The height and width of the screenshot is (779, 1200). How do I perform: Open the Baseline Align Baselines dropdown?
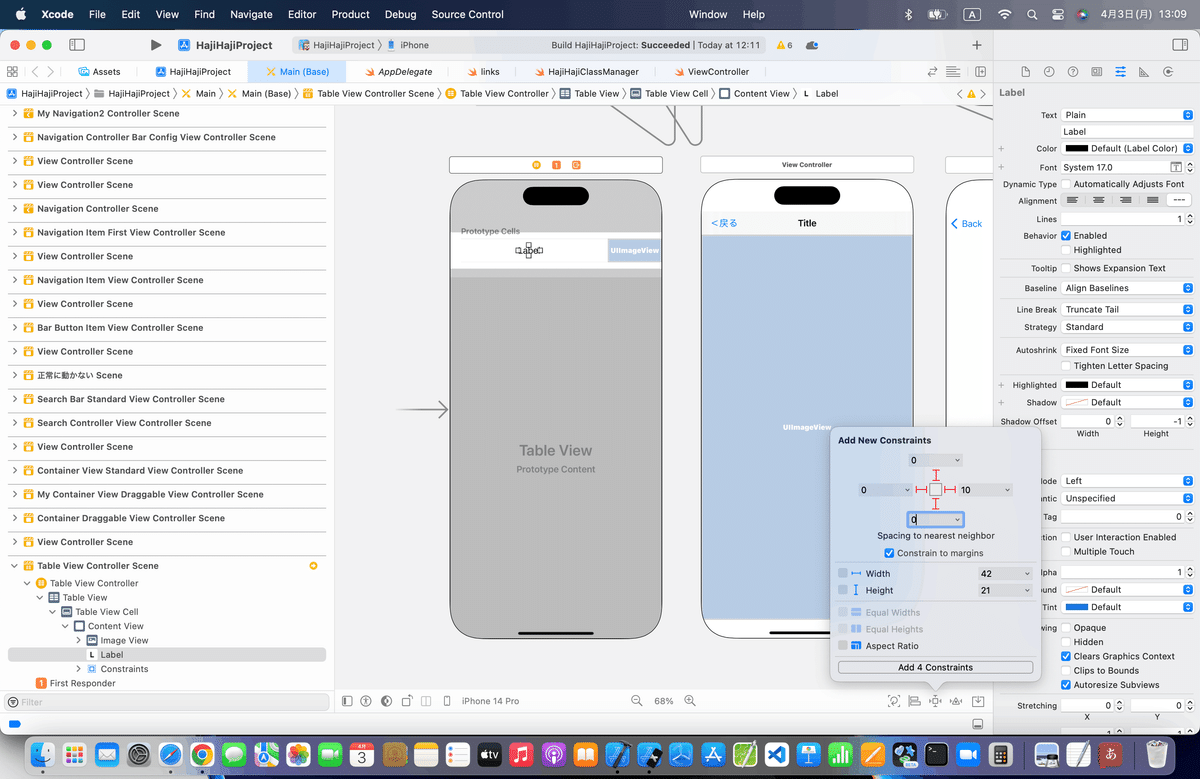click(x=1127, y=288)
